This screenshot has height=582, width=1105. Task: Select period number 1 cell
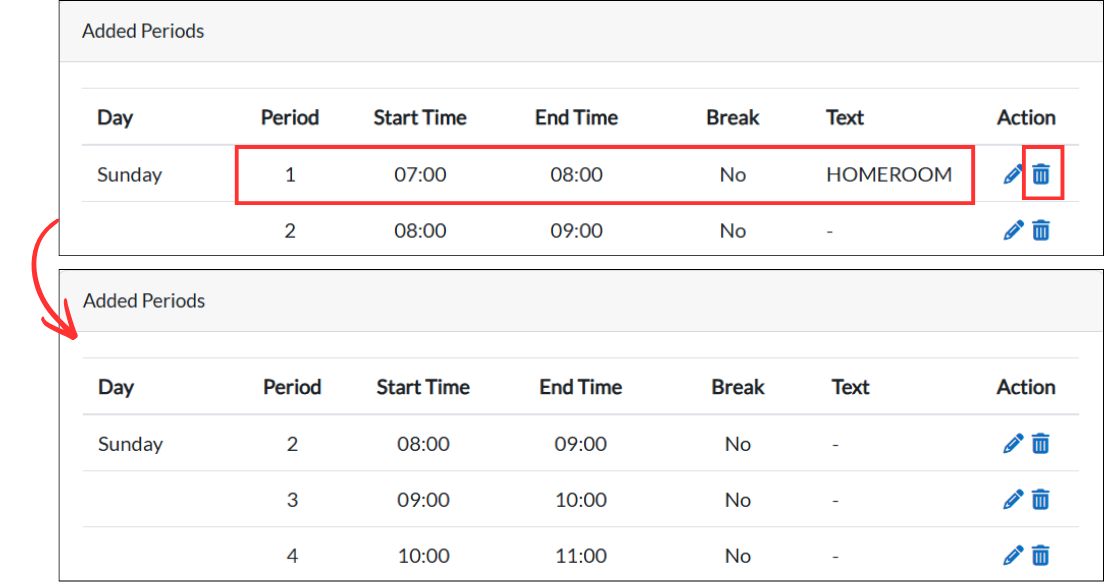(x=290, y=175)
